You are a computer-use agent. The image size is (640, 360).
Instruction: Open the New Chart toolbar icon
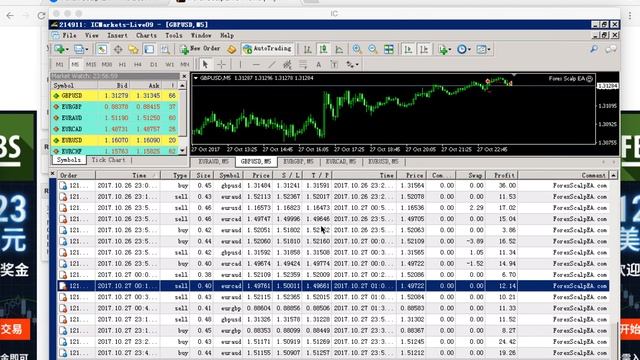pos(60,49)
